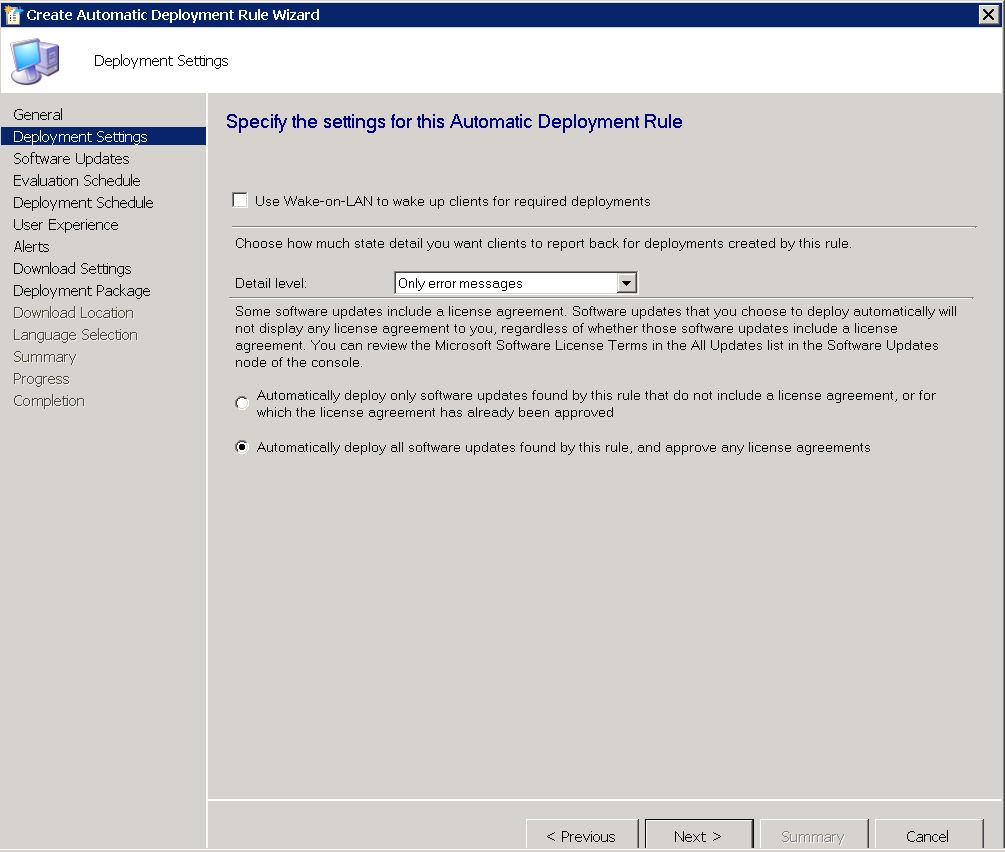Screen dimensions: 1005x852
Task: Click the Language Selection step
Action: point(75,335)
